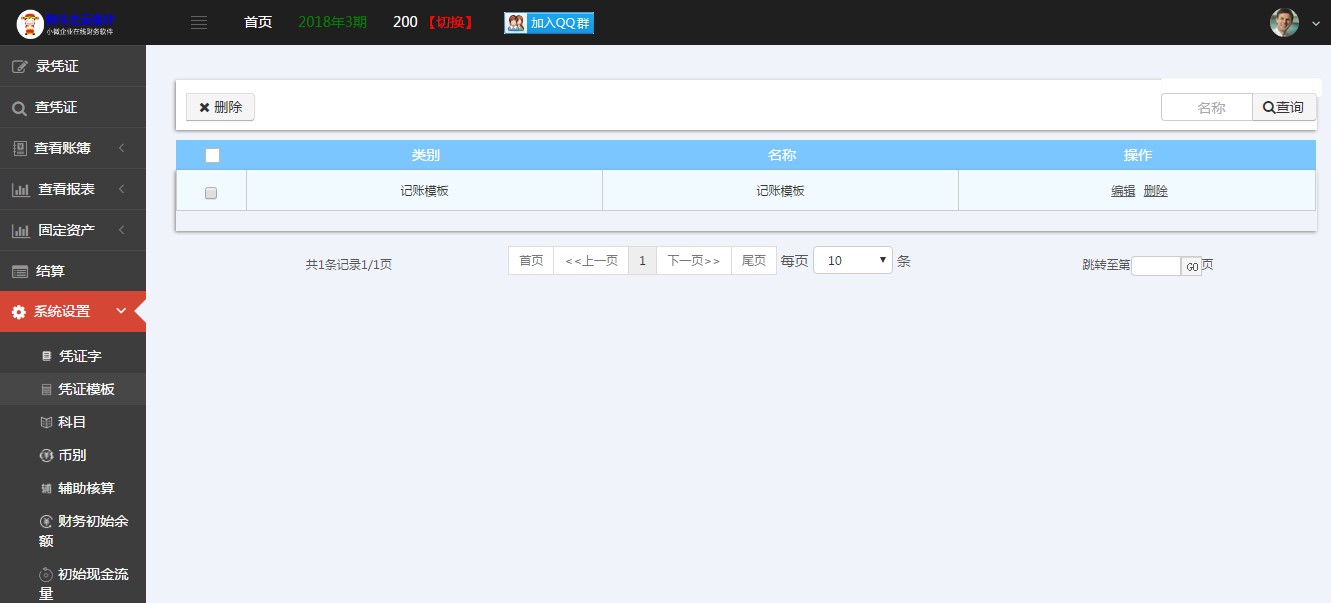This screenshot has height=603, width=1331.
Task: Click 编辑 link in 记账模板 row
Action: [x=1123, y=191]
